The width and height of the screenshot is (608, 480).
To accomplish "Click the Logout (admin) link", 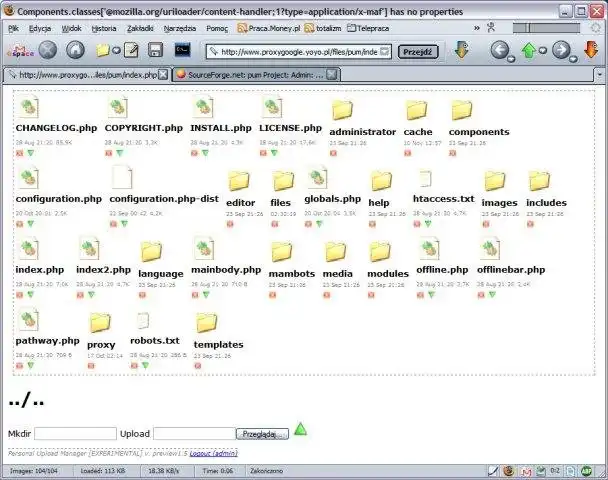I will pyautogui.click(x=213, y=453).
